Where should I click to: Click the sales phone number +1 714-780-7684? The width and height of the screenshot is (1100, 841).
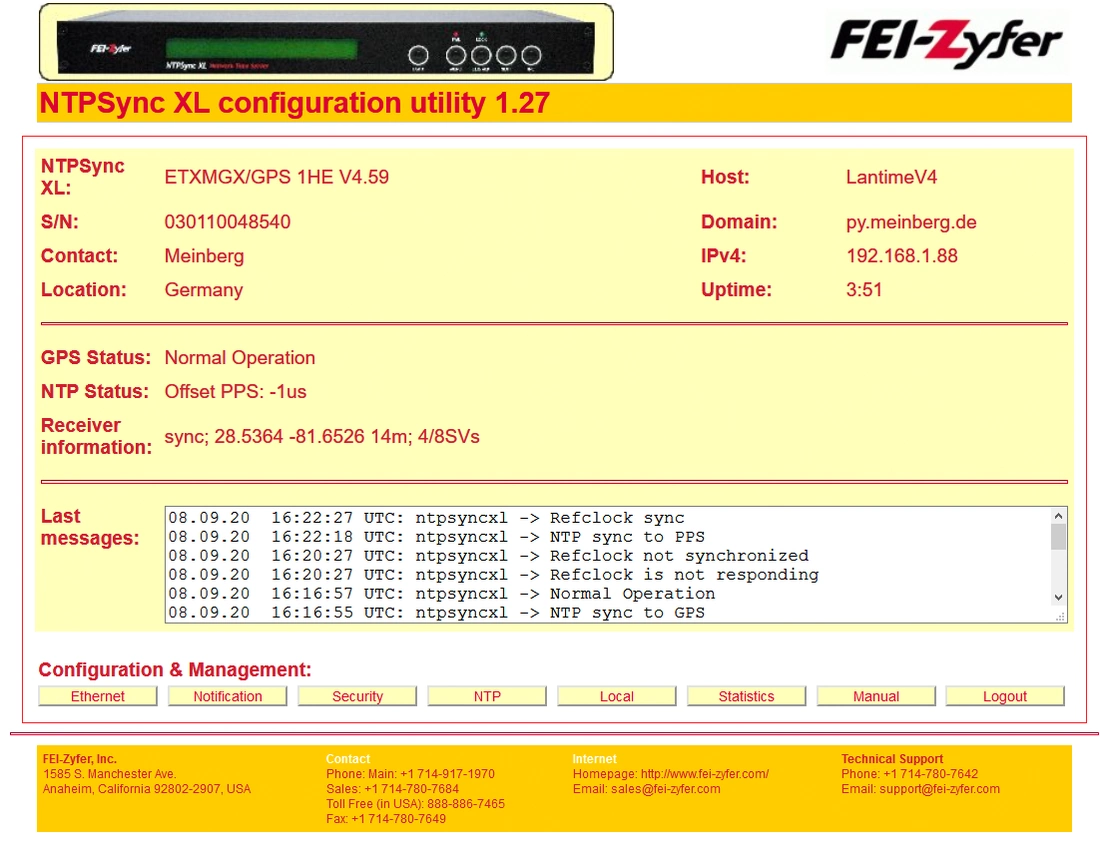click(411, 788)
